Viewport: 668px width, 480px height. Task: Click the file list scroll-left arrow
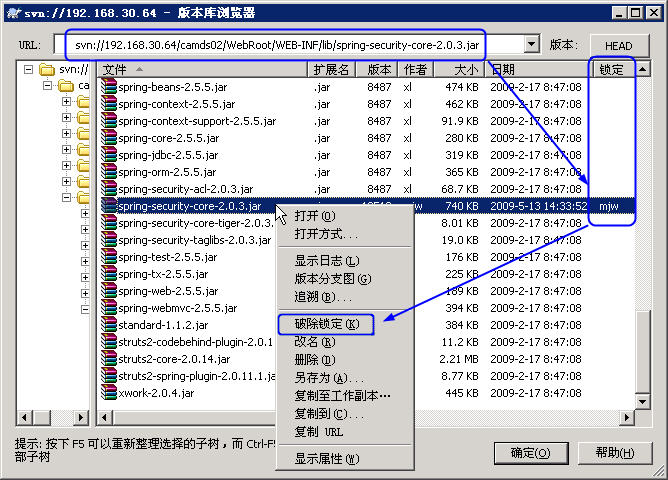pos(104,418)
